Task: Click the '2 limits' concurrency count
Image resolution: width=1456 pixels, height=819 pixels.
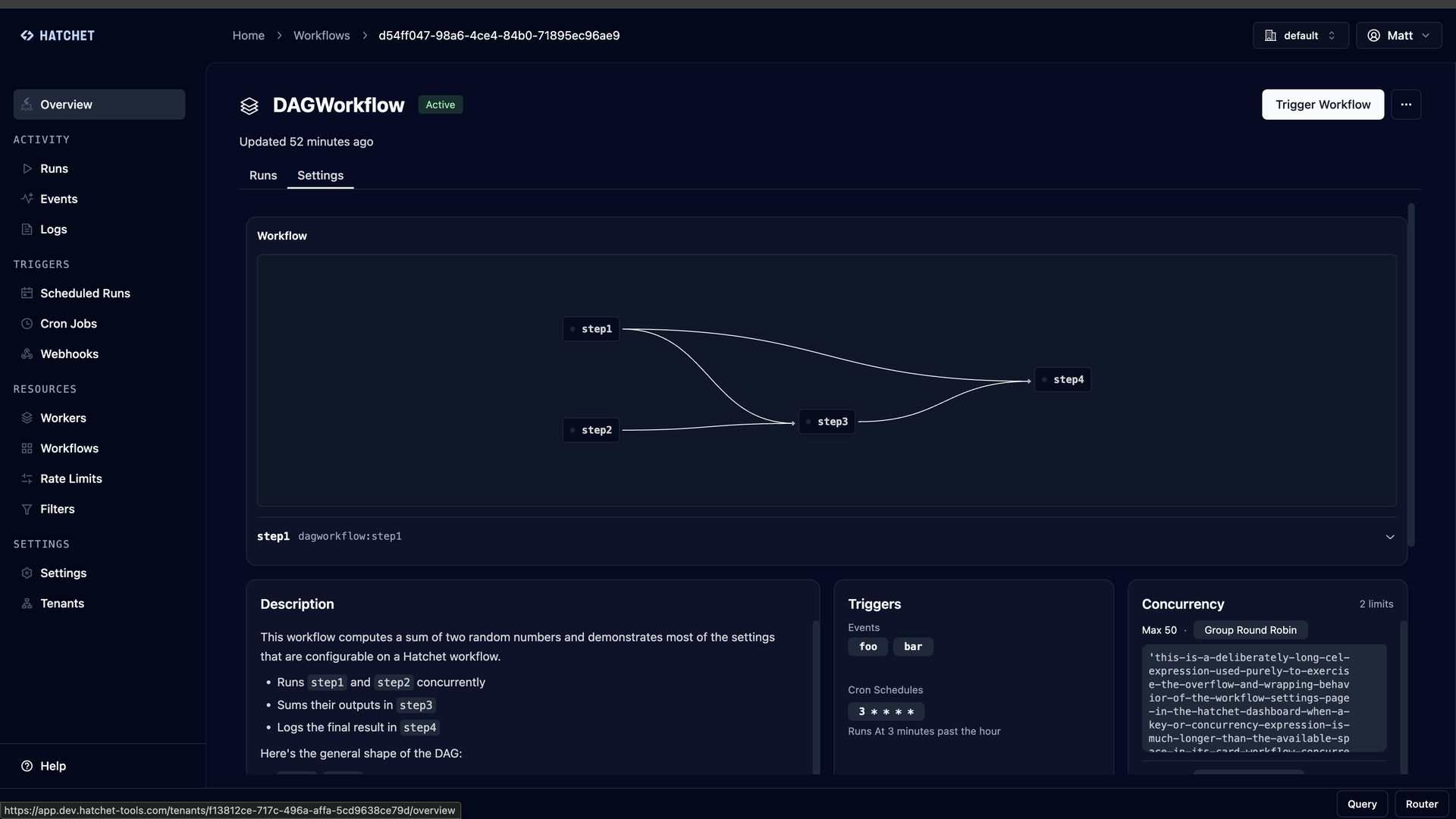Action: click(1376, 604)
